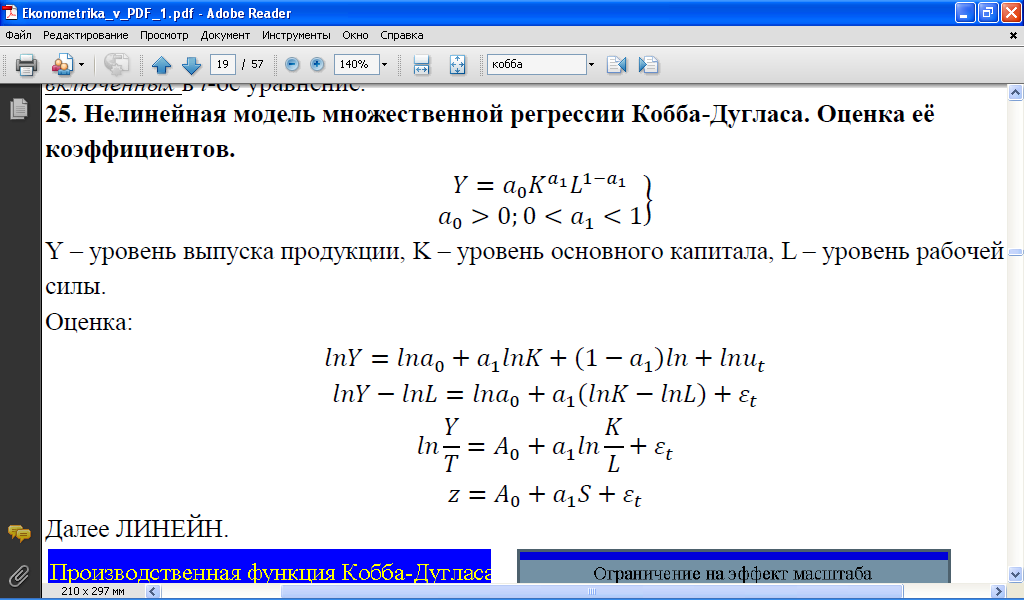Minimize the Adobe Reader window

[965, 12]
